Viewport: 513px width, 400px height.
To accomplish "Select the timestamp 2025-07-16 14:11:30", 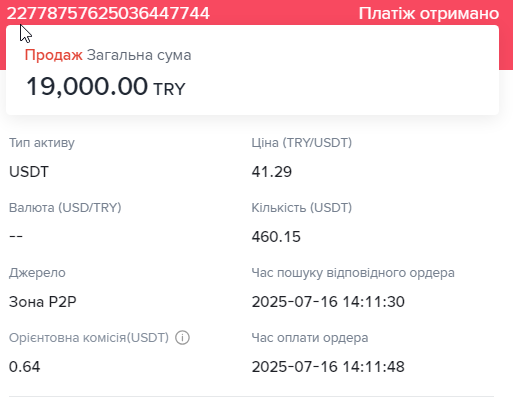I will click(328, 302).
